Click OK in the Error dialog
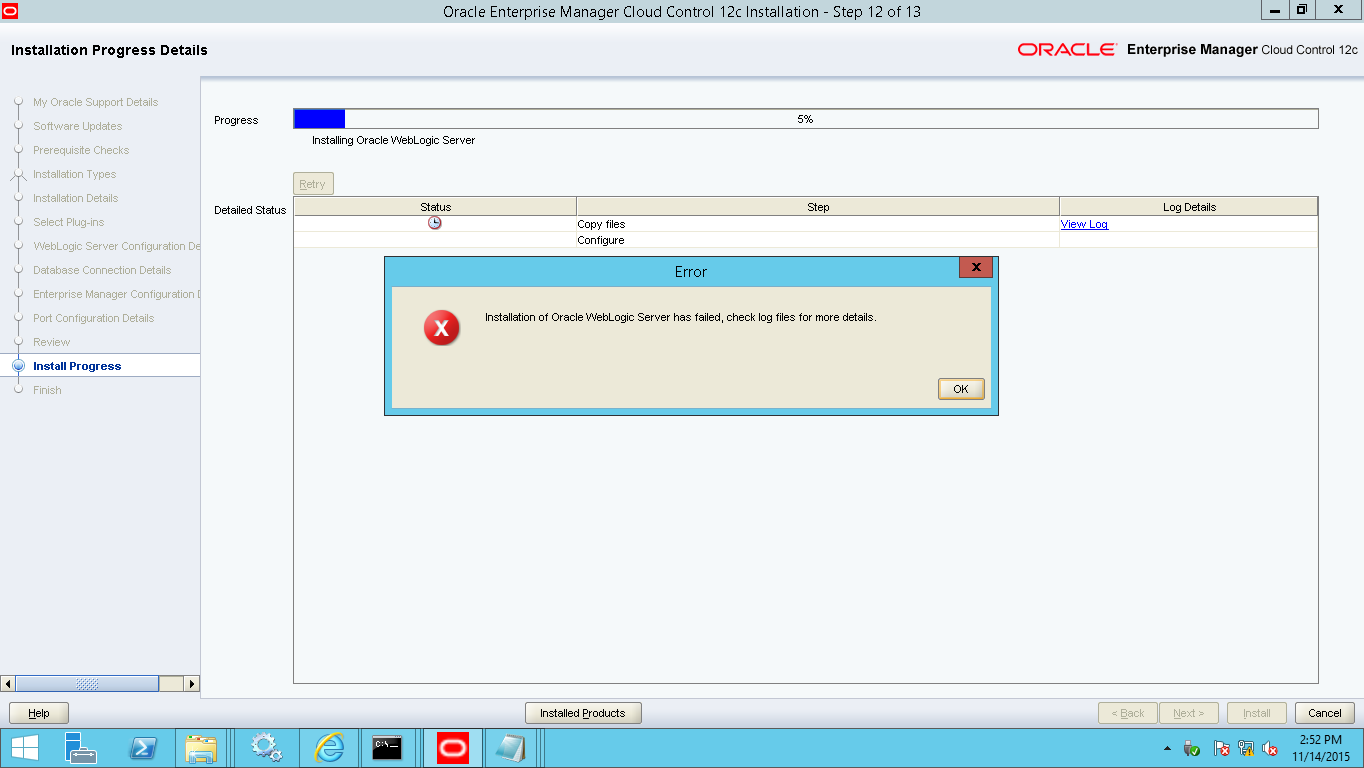This screenshot has height=768, width=1364. click(x=961, y=389)
